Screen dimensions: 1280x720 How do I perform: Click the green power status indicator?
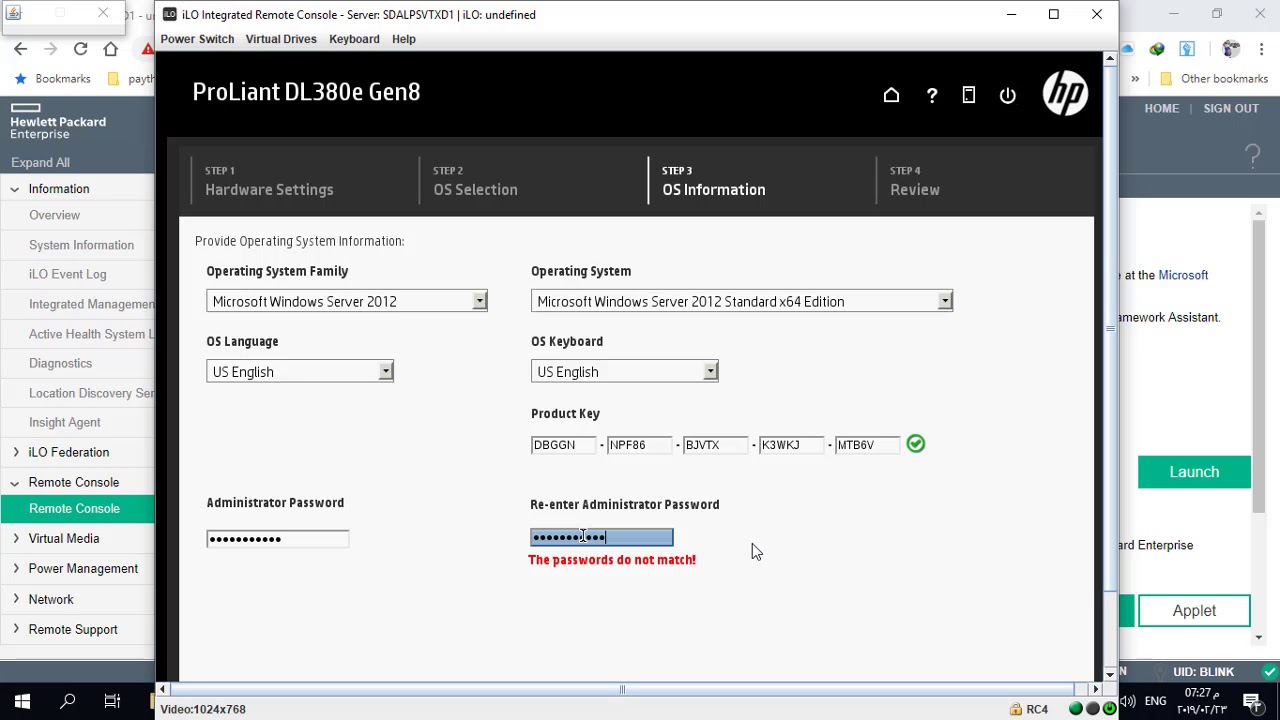point(1109,709)
